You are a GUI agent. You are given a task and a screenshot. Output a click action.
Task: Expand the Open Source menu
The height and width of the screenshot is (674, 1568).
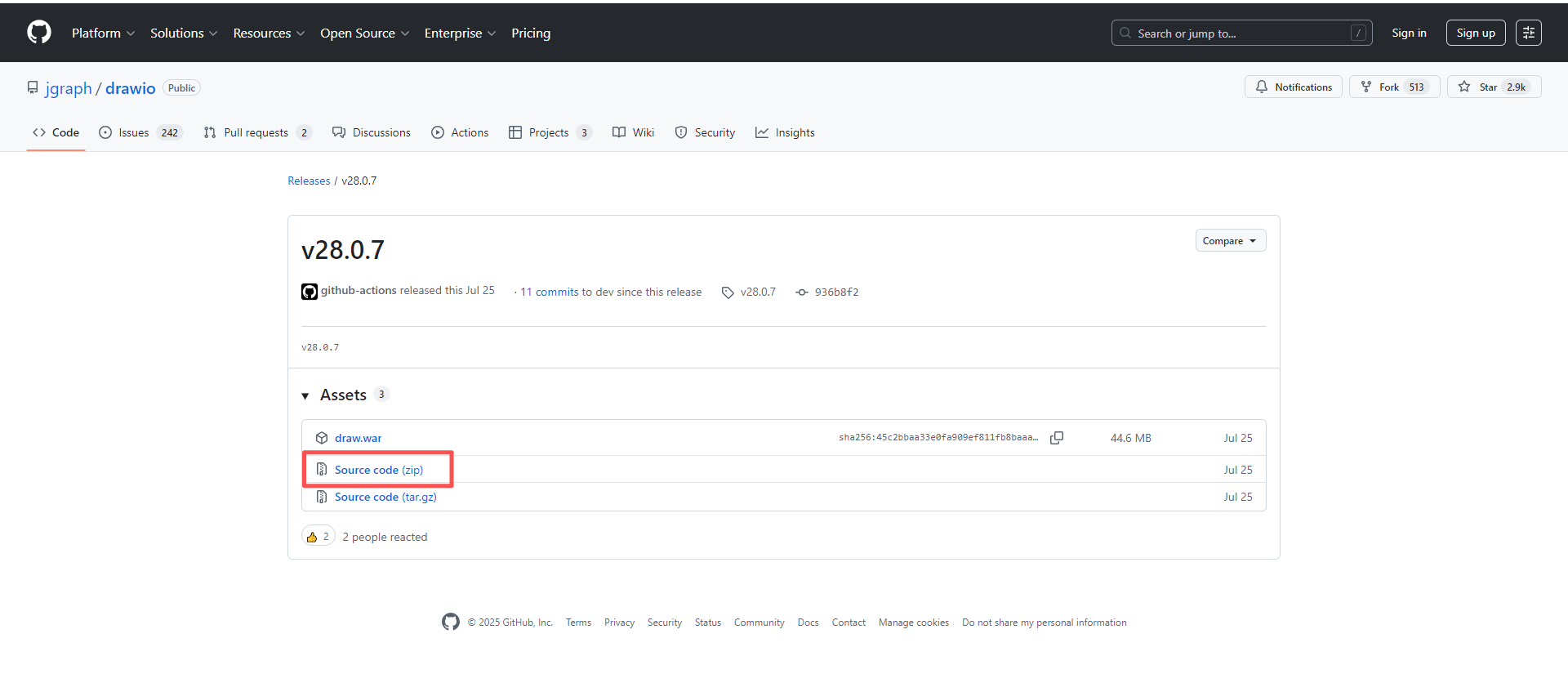(364, 33)
